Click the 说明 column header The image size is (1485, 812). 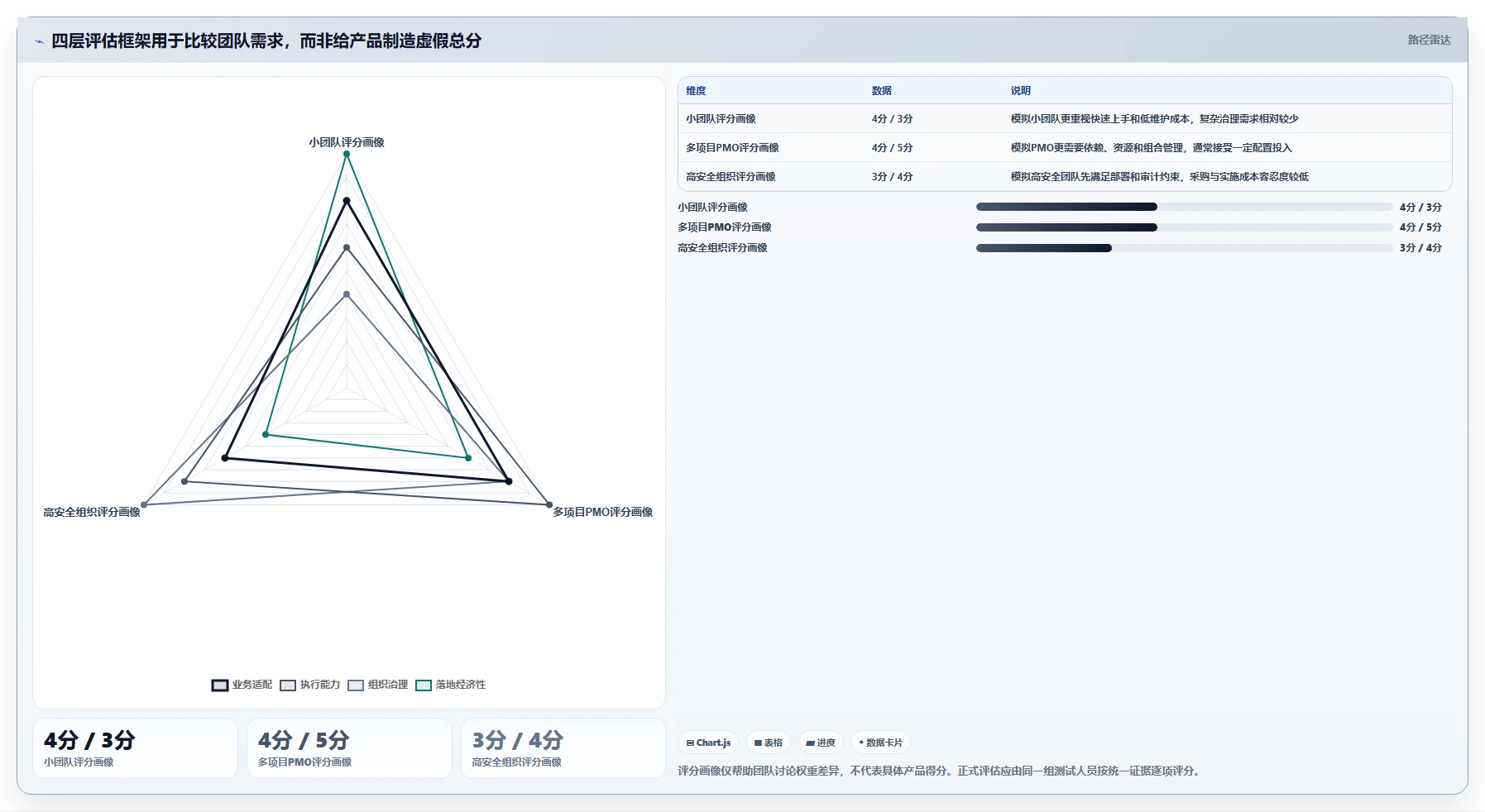1020,91
